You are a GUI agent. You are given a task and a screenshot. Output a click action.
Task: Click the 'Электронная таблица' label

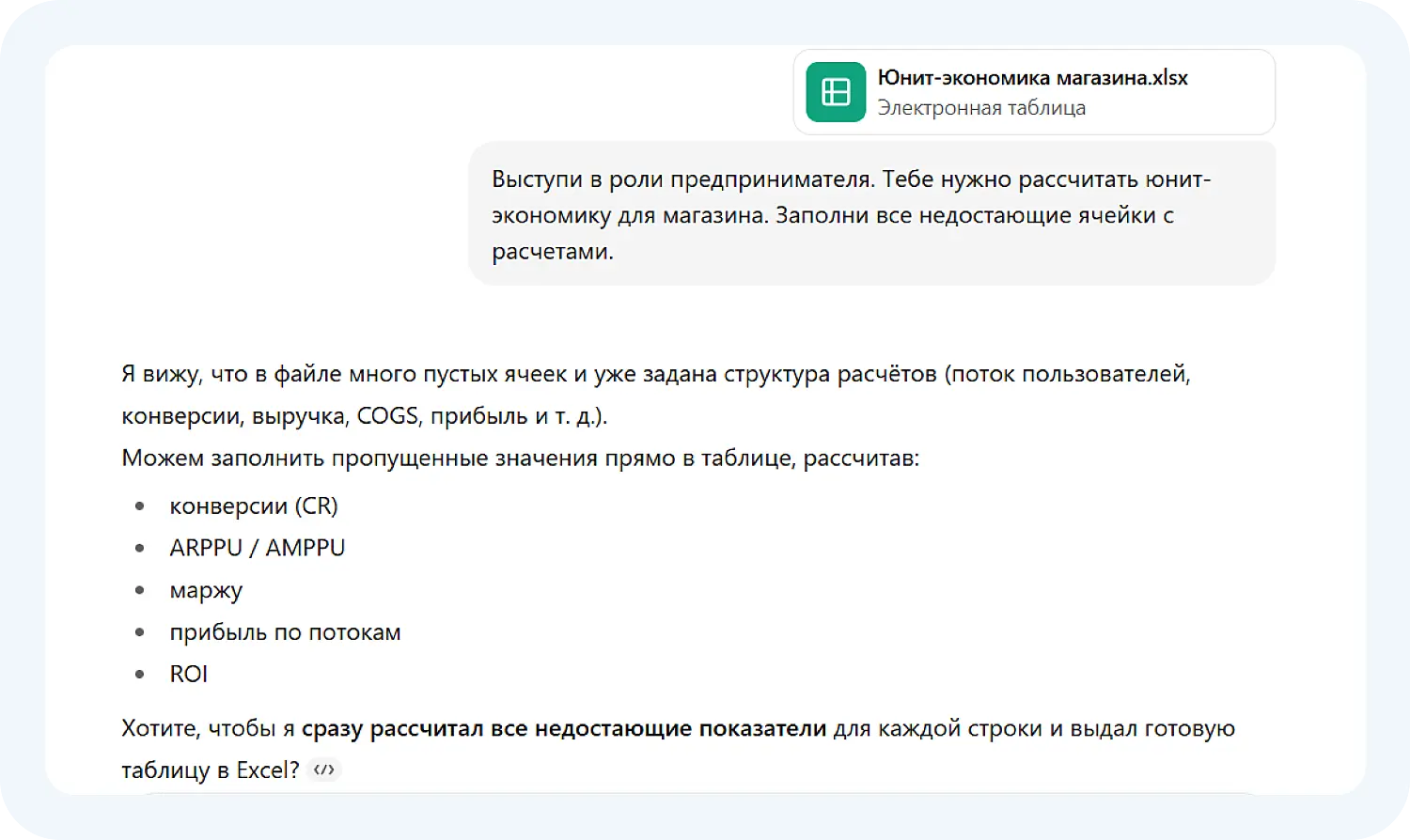pos(982,107)
